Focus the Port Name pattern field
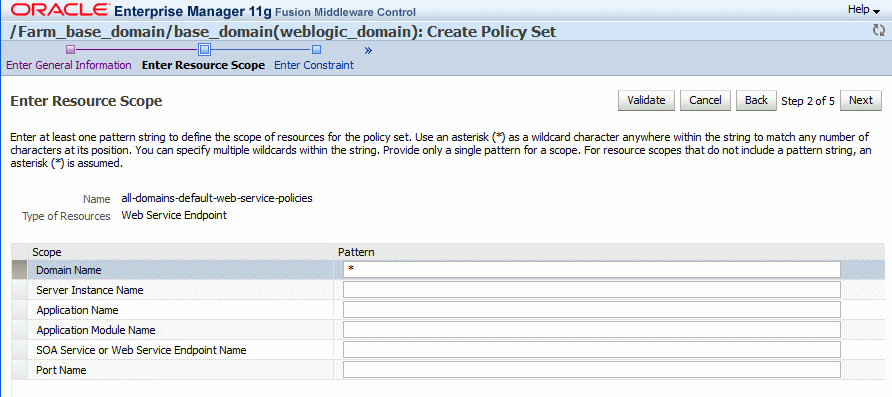The width and height of the screenshot is (892, 397). click(x=592, y=370)
